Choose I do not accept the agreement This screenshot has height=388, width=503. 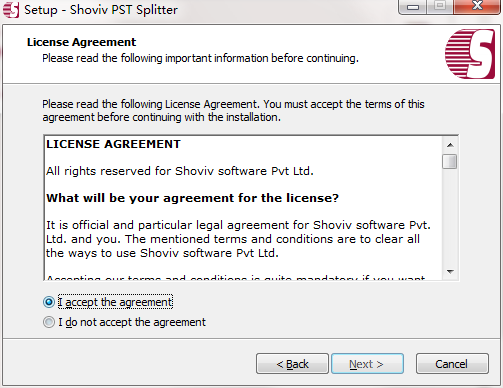click(49, 322)
